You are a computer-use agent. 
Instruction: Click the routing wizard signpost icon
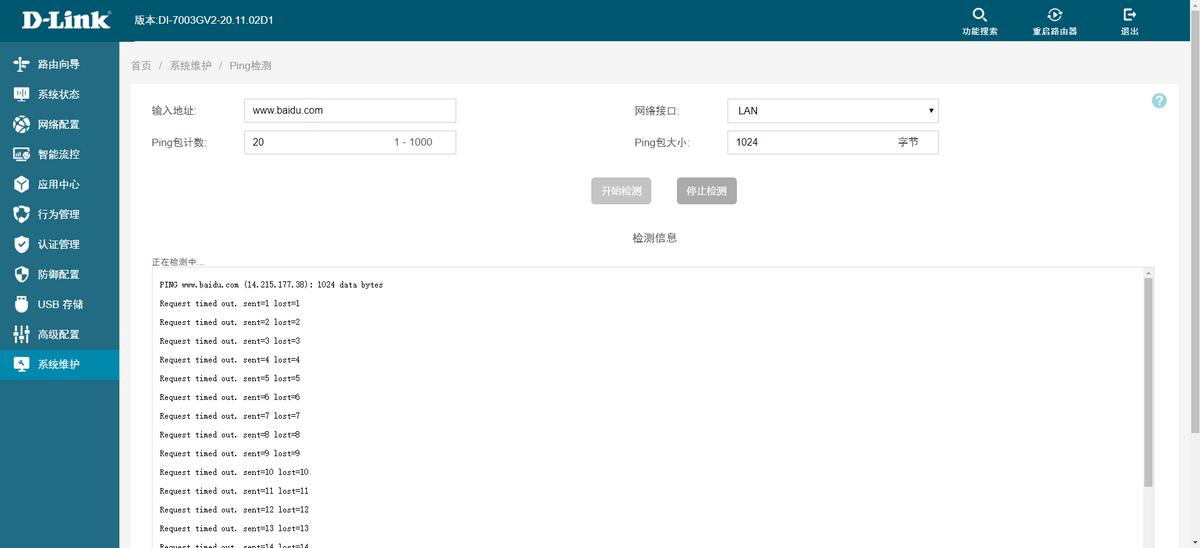21,64
